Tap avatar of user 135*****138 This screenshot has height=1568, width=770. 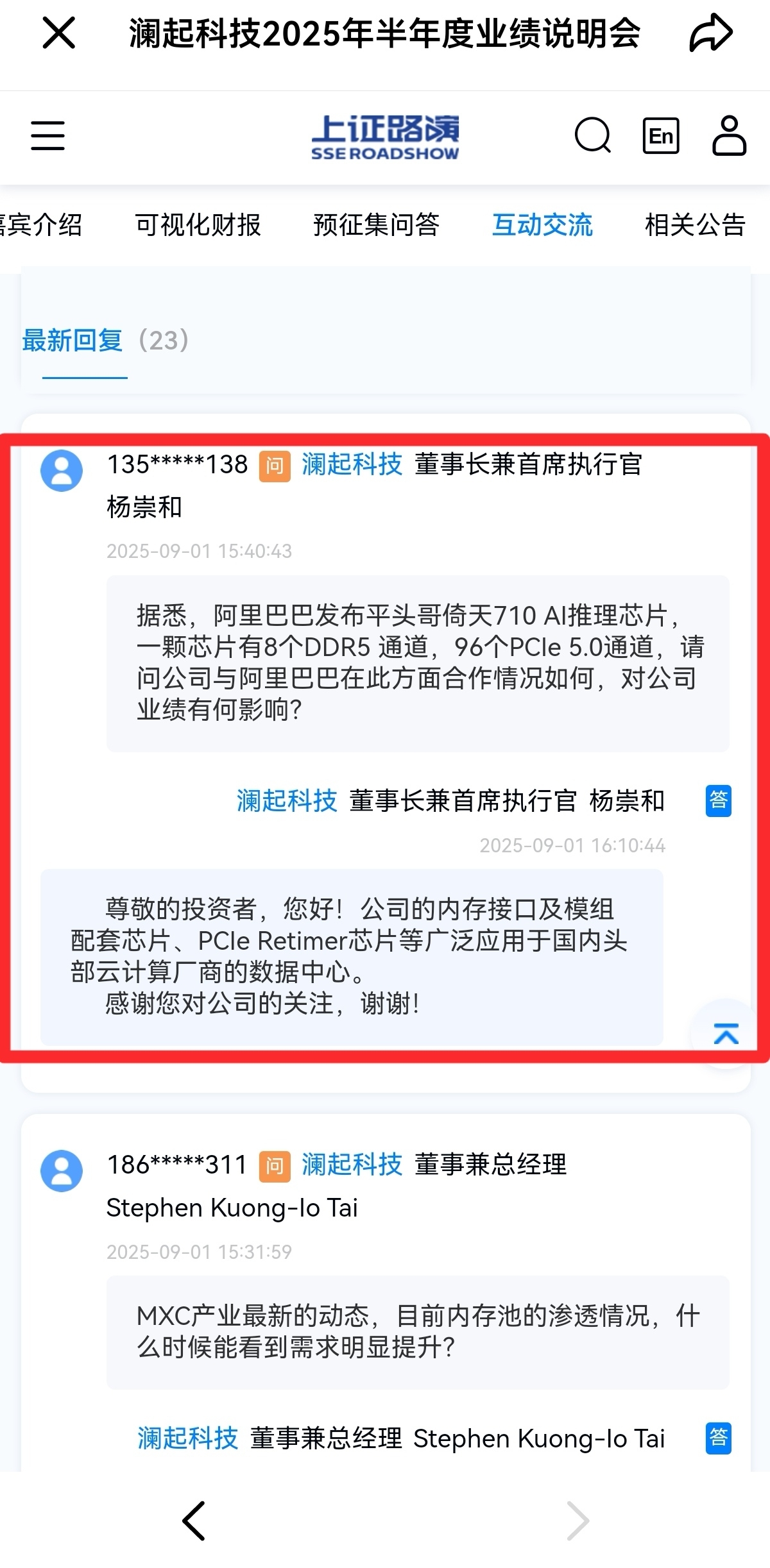[62, 471]
